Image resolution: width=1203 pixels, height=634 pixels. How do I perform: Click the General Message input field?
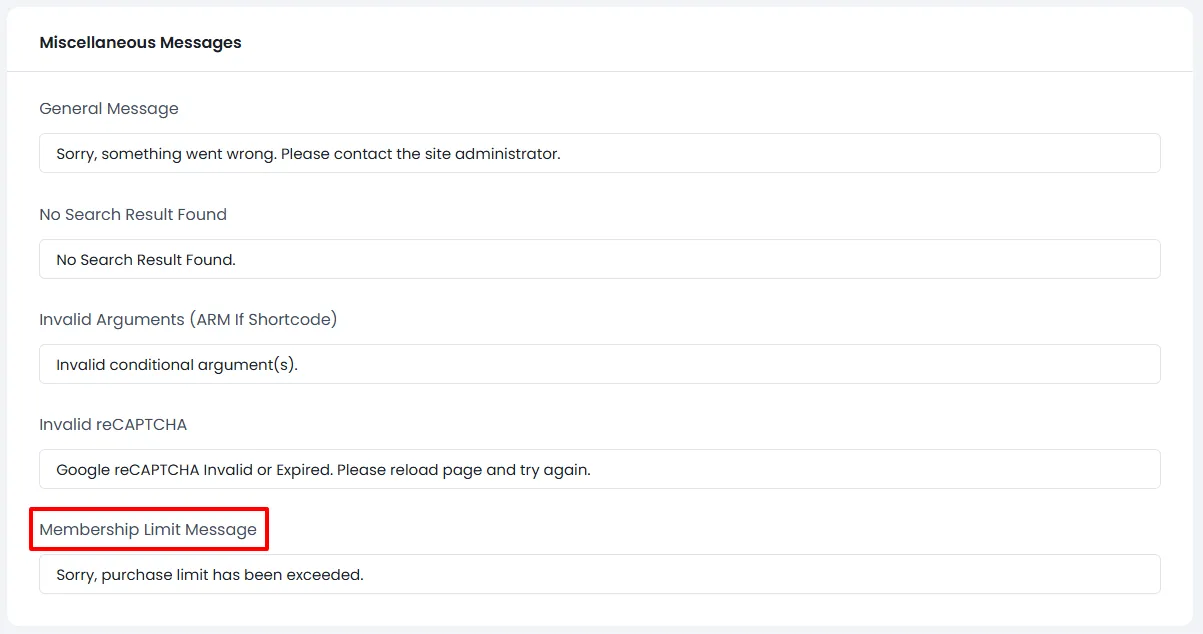598,153
